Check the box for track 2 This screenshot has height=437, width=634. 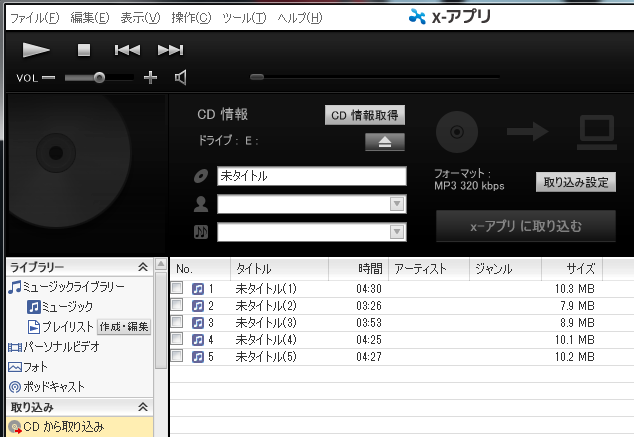(x=177, y=305)
